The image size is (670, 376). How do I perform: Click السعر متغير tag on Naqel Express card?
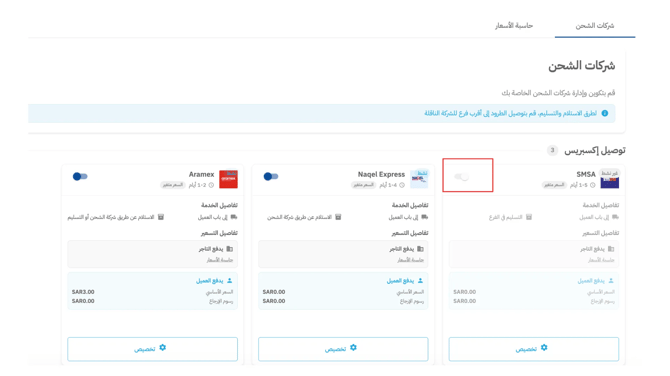[364, 185]
